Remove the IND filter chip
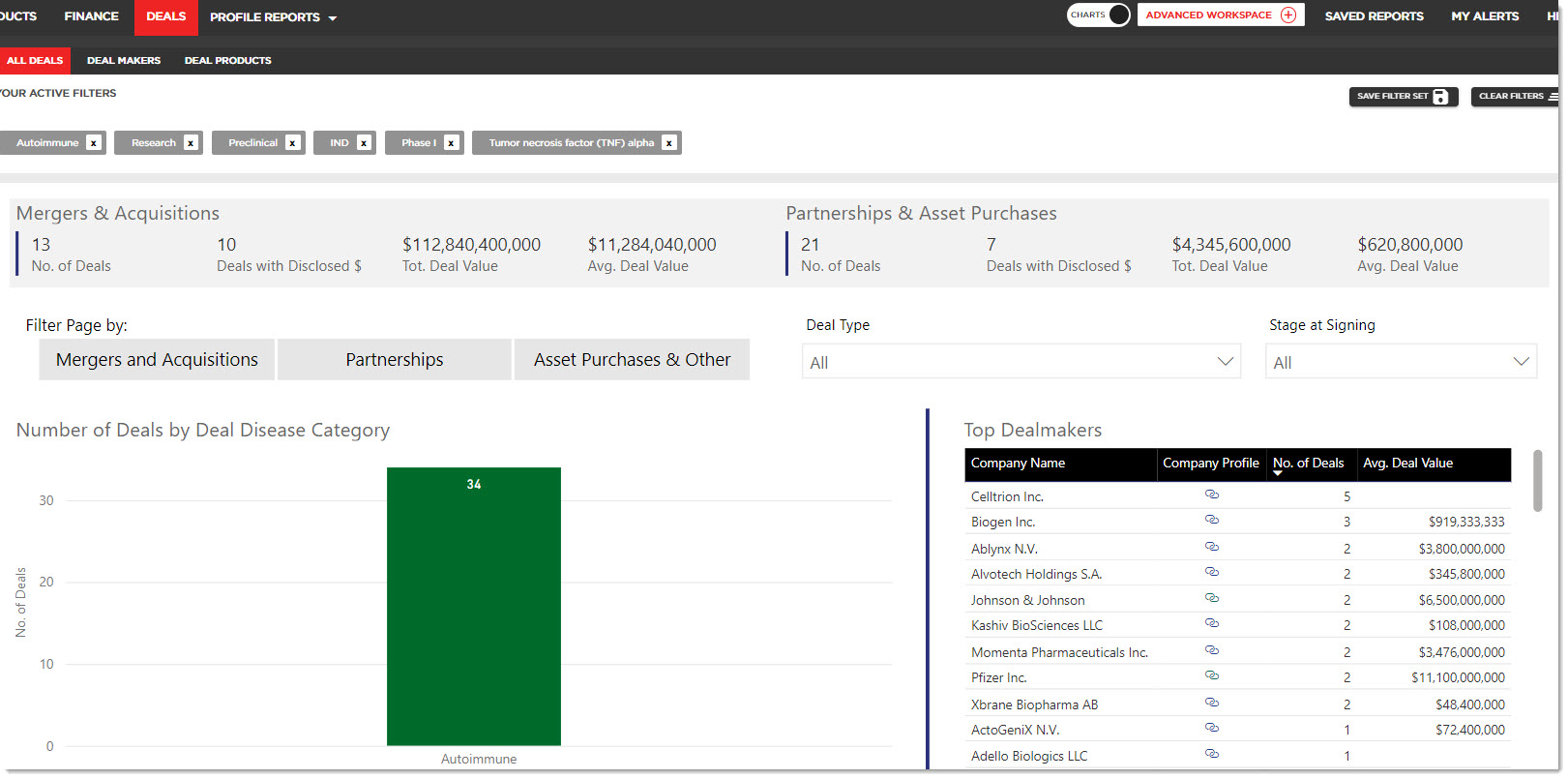Image resolution: width=1568 pixels, height=779 pixels. 364,143
